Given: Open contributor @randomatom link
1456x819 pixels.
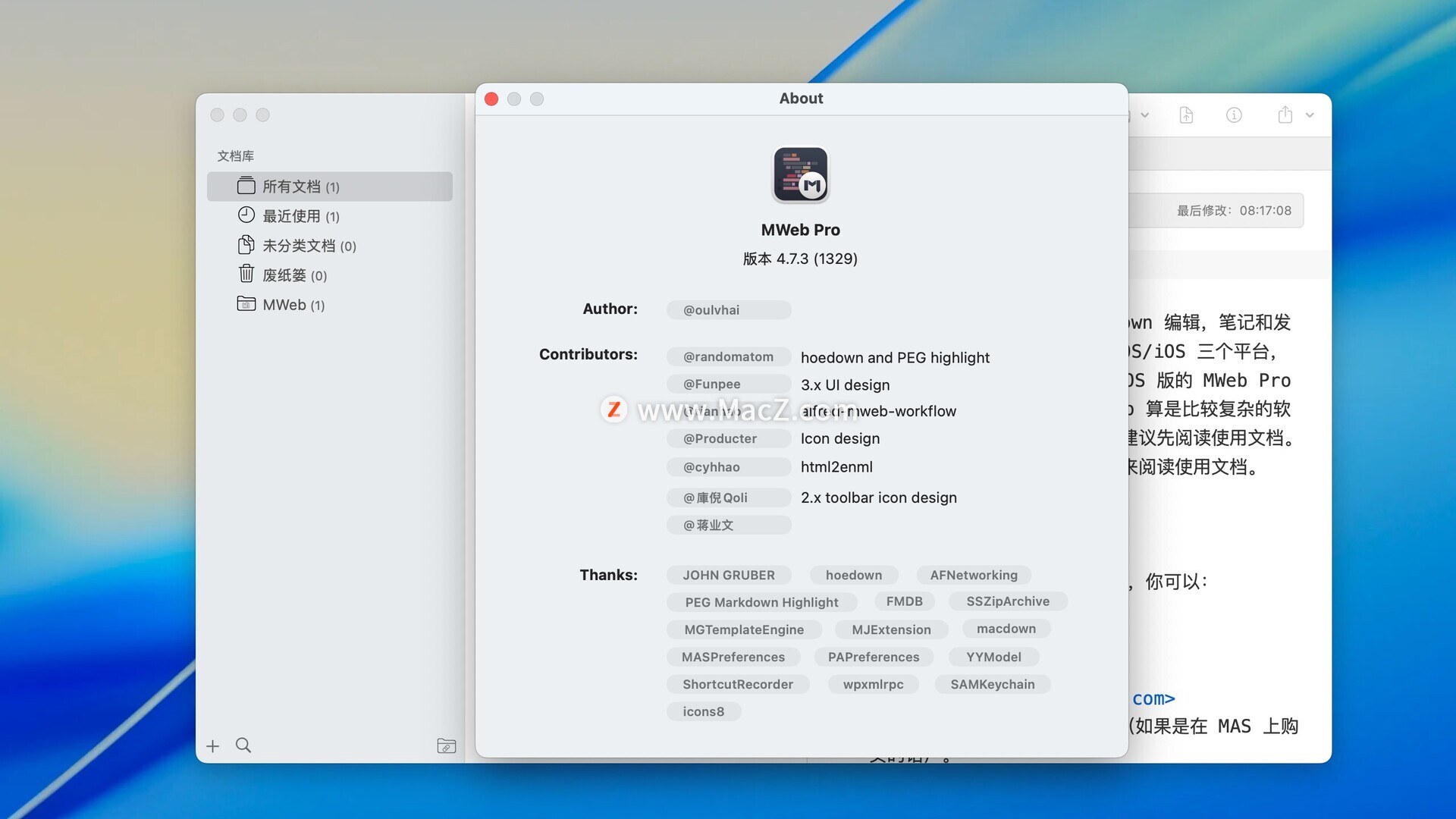Looking at the screenshot, I should (729, 356).
